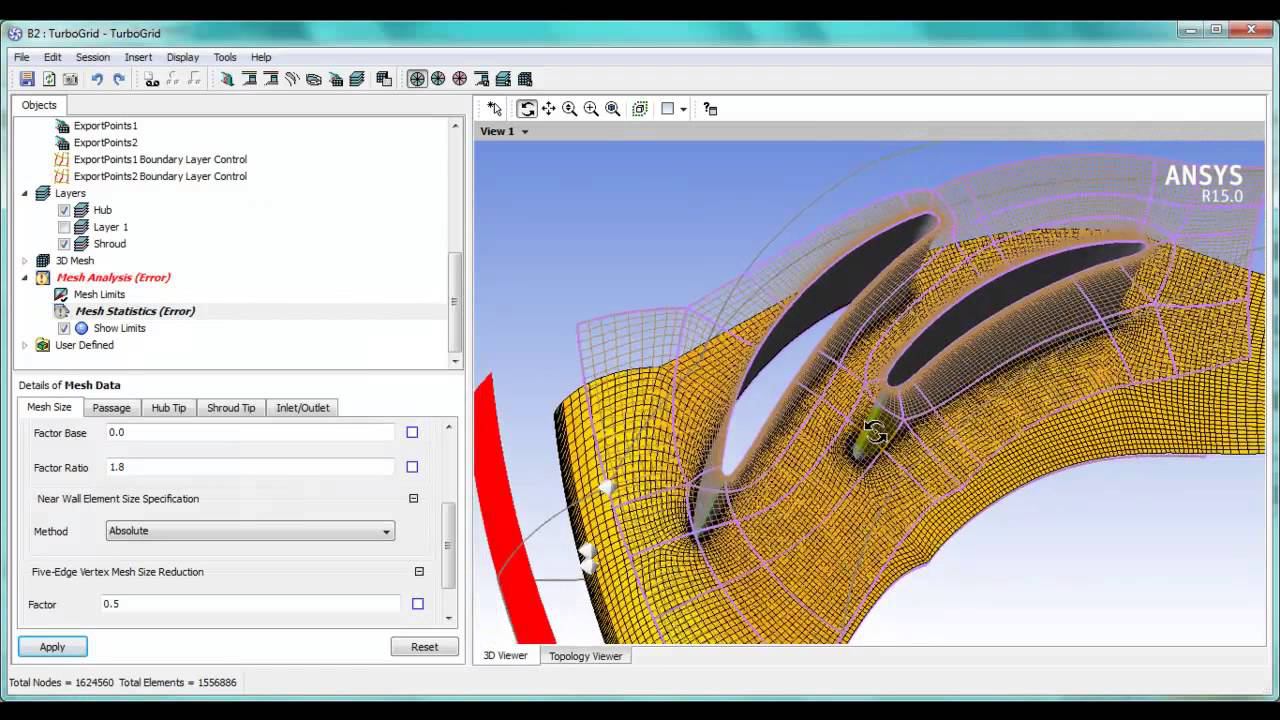This screenshot has height=720, width=1280.
Task: Switch to the Inlet/Outlet tab
Action: (x=302, y=408)
